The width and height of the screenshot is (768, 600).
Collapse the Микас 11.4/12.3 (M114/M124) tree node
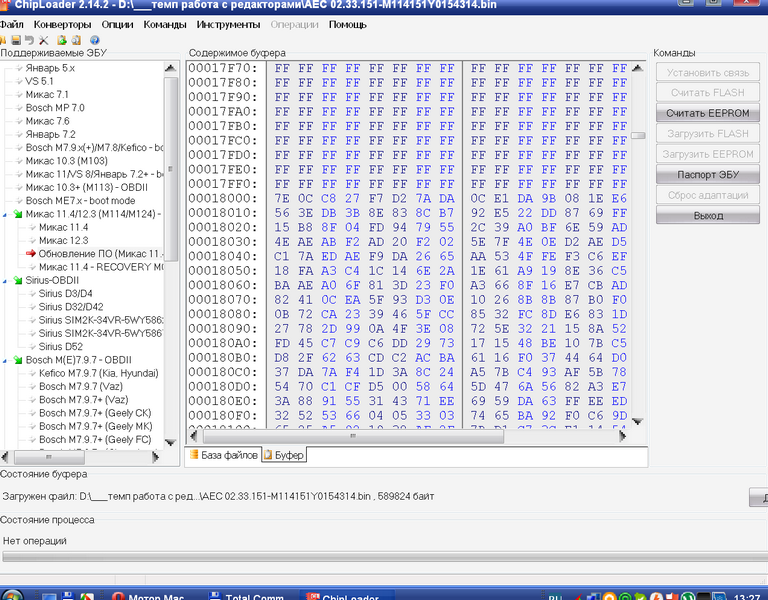point(6,214)
